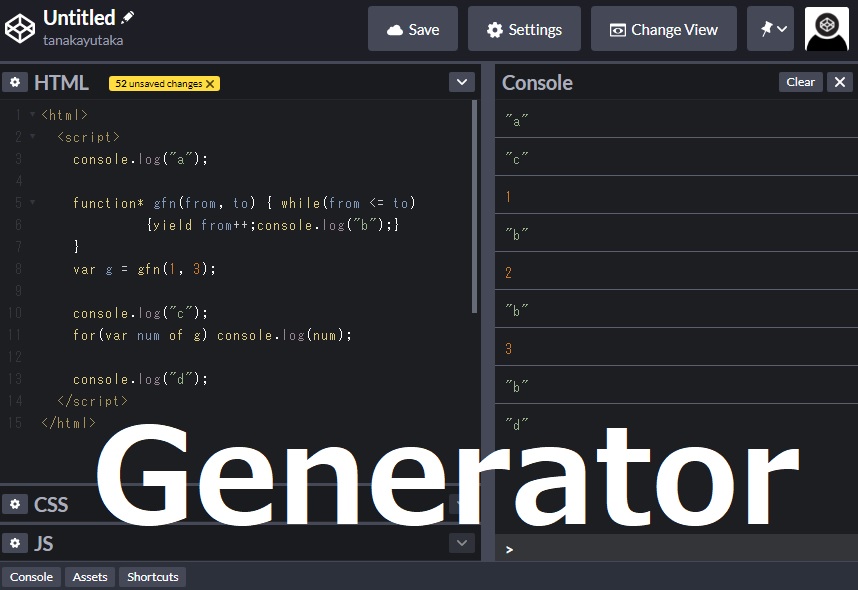Switch to the Assets tab
This screenshot has width=858, height=590.
point(89,577)
